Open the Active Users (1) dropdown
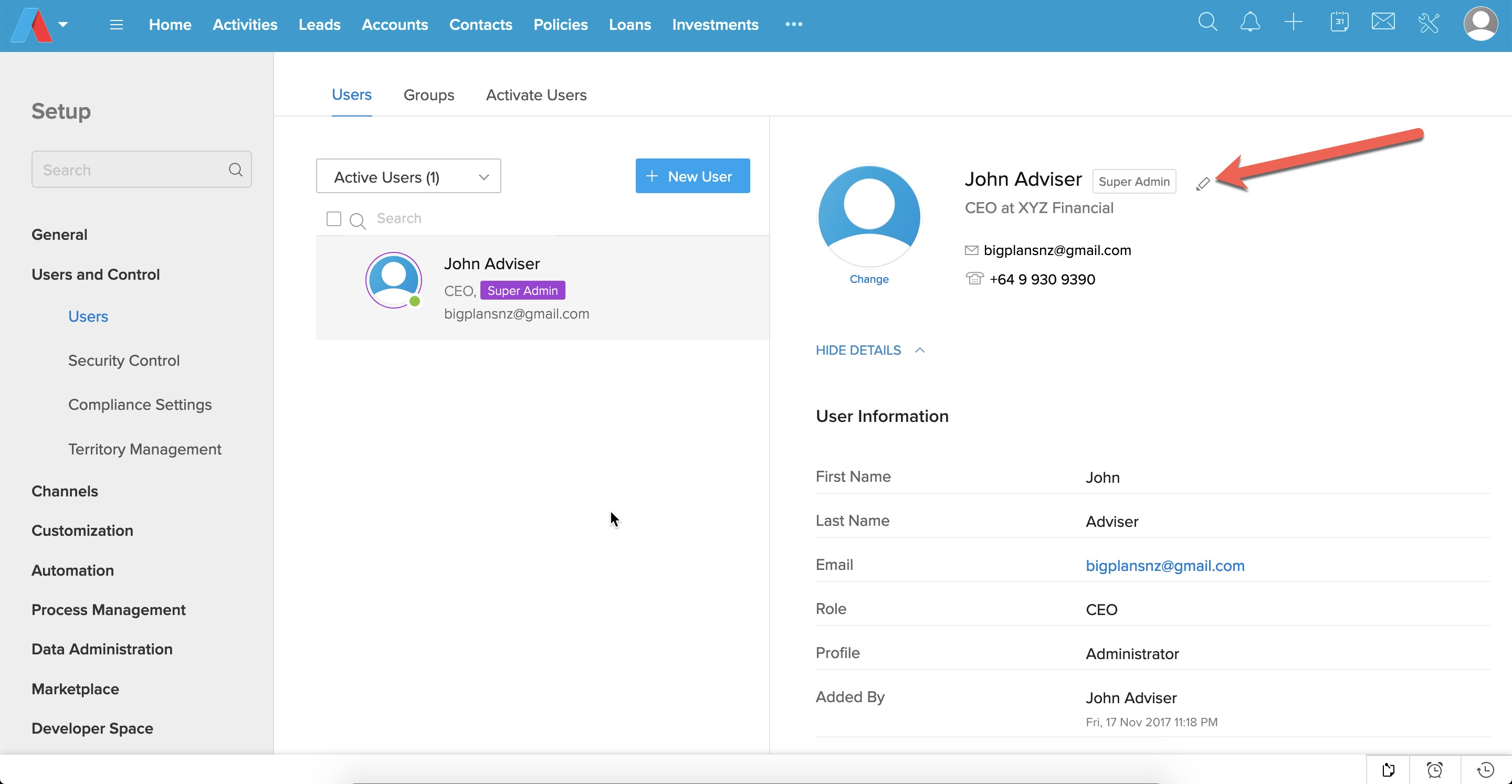 [408, 176]
